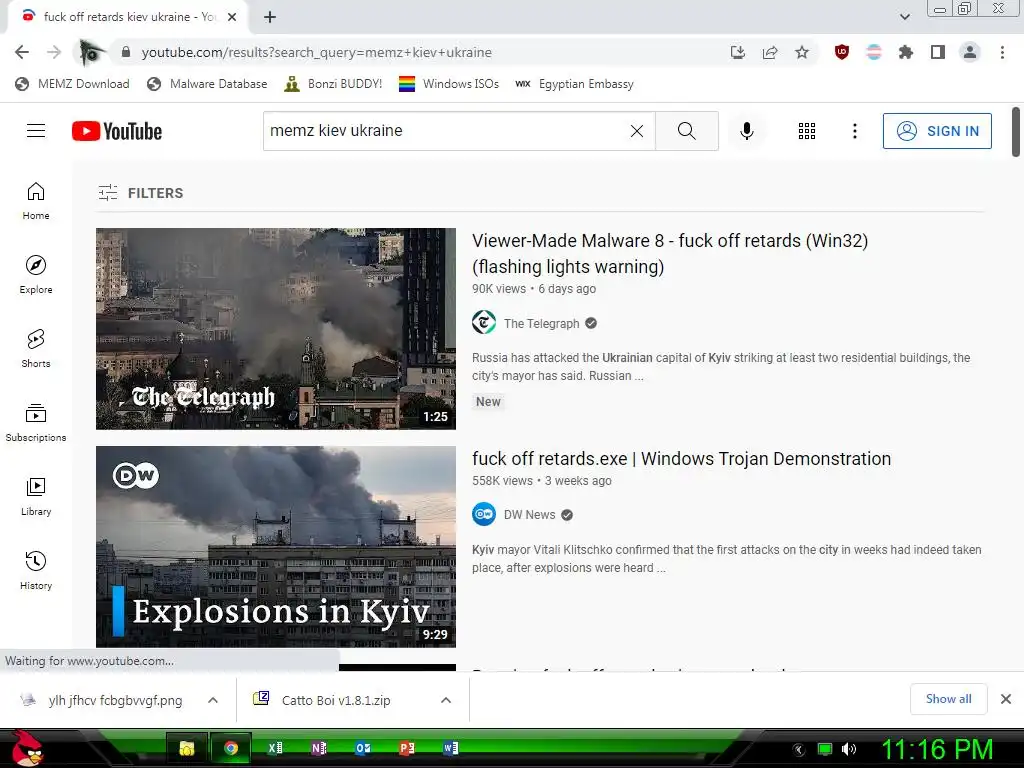The width and height of the screenshot is (1024, 768).
Task: Open DW News channel name
Action: click(530, 515)
